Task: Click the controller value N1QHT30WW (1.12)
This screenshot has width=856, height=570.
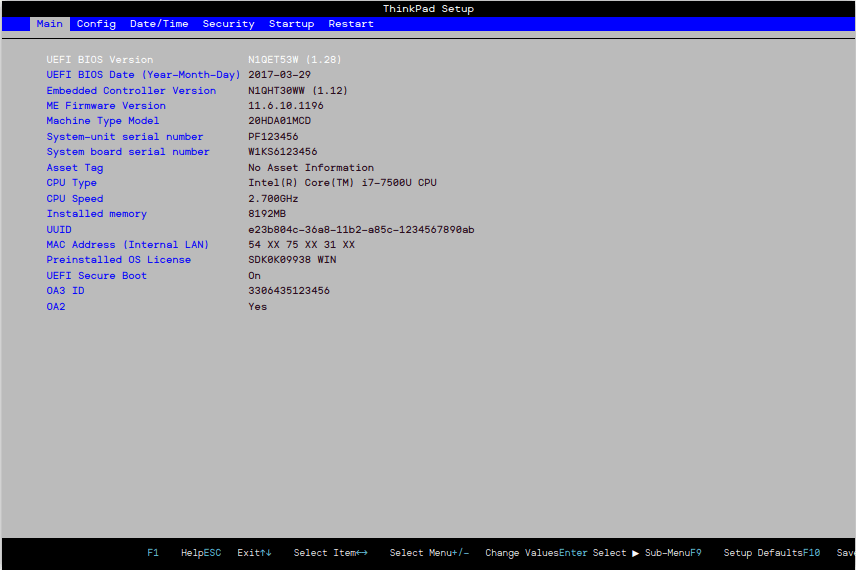Action: point(298,91)
